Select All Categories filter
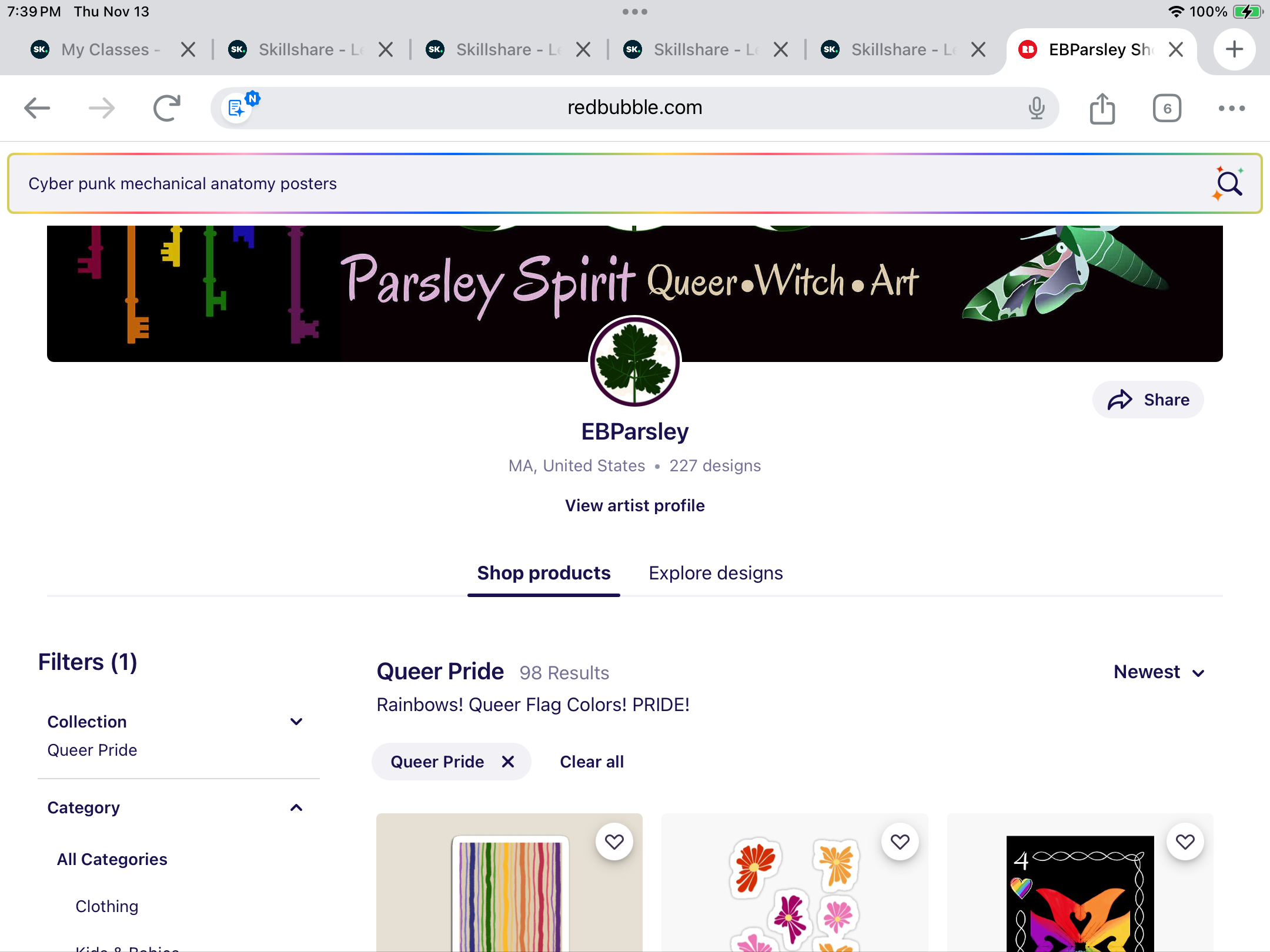 pos(112,859)
